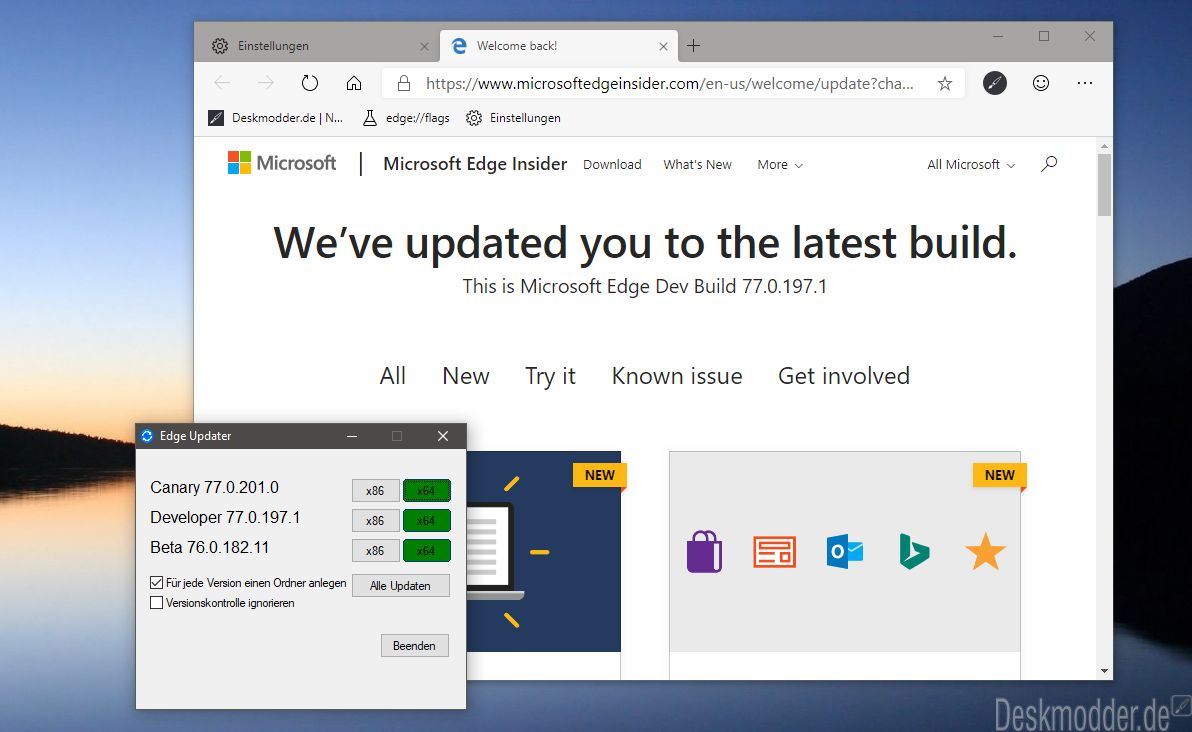The width and height of the screenshot is (1192, 732).
Task: Click the vertical scrollbar thumb
Action: pos(1104,185)
